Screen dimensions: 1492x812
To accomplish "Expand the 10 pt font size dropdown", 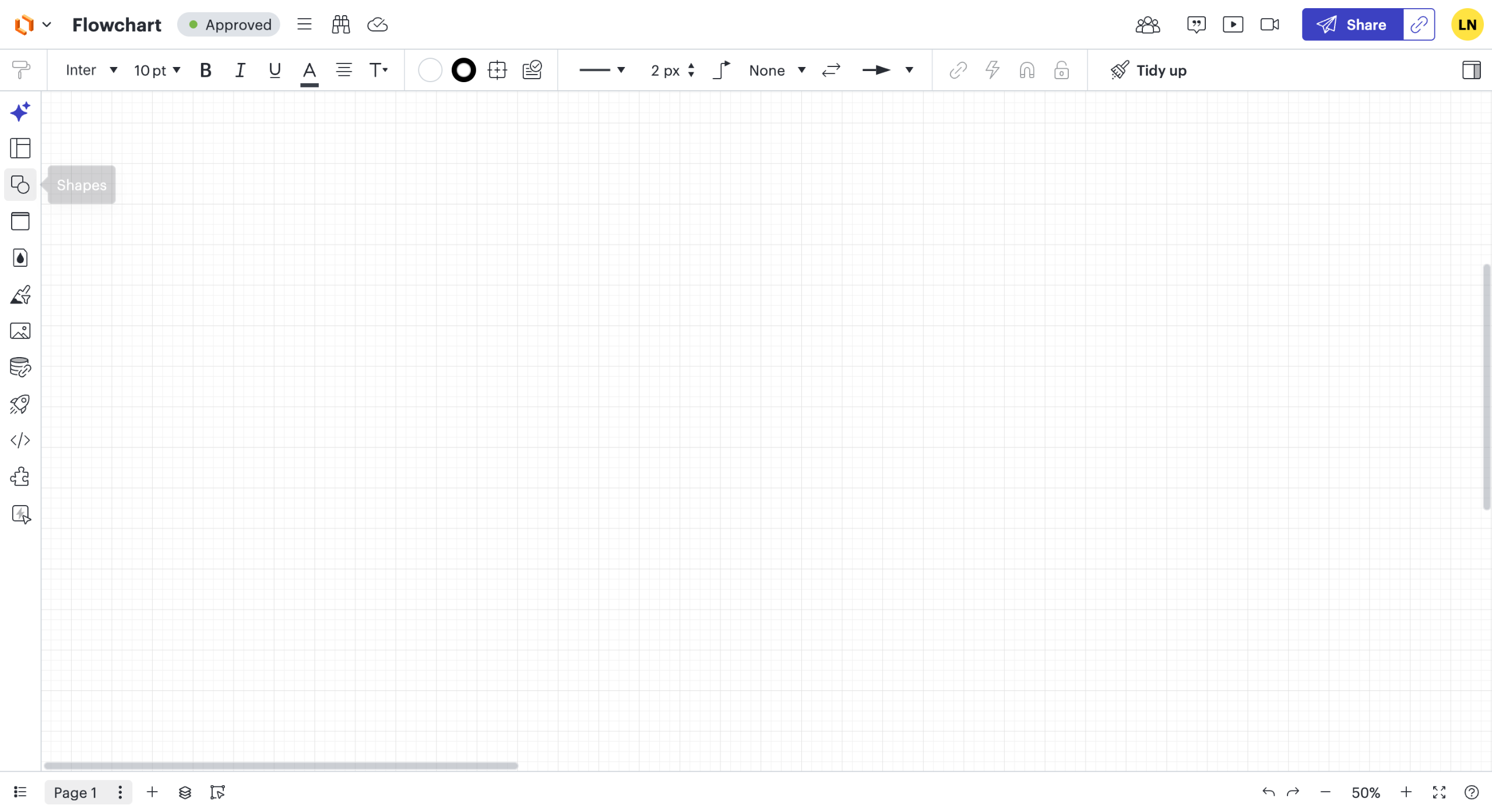I will [x=157, y=70].
